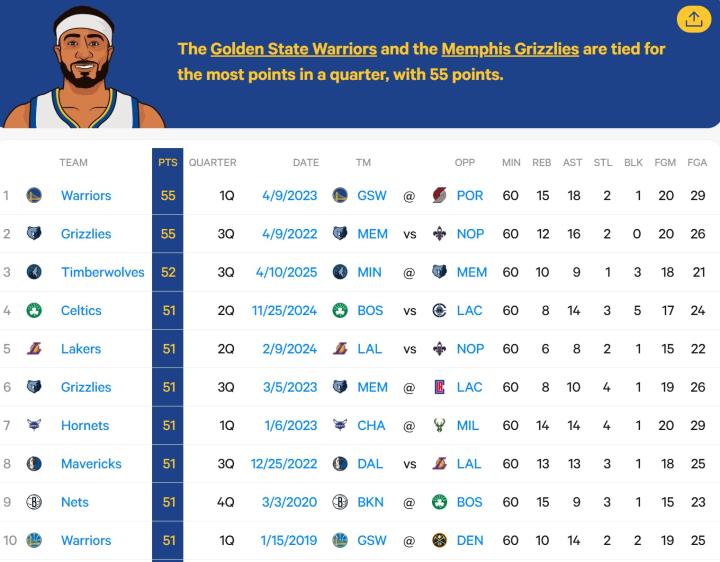720x562 pixels.
Task: Click the Lakers logo in row 5
Action: coord(34,349)
